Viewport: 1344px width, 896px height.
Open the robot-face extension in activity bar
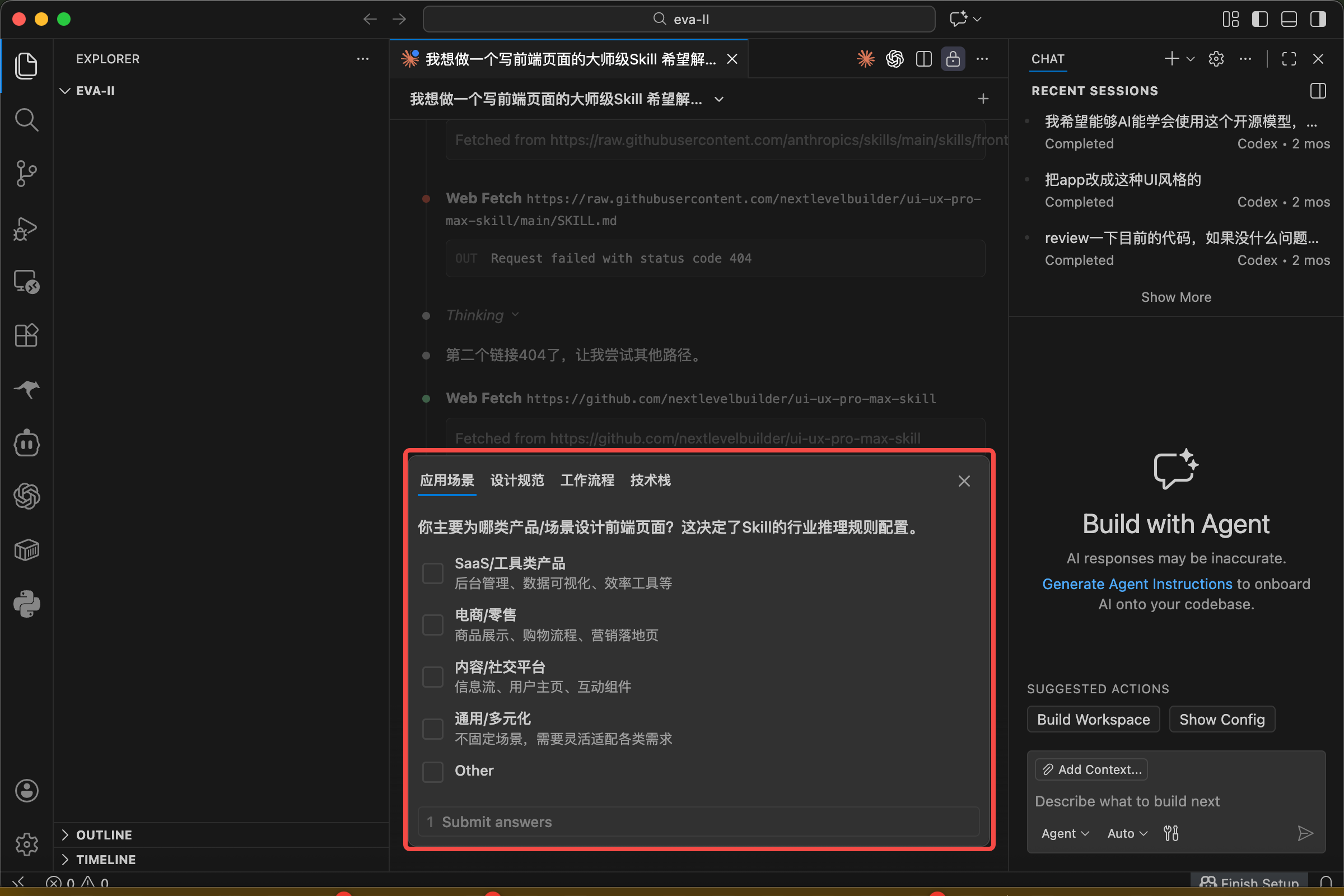[26, 444]
